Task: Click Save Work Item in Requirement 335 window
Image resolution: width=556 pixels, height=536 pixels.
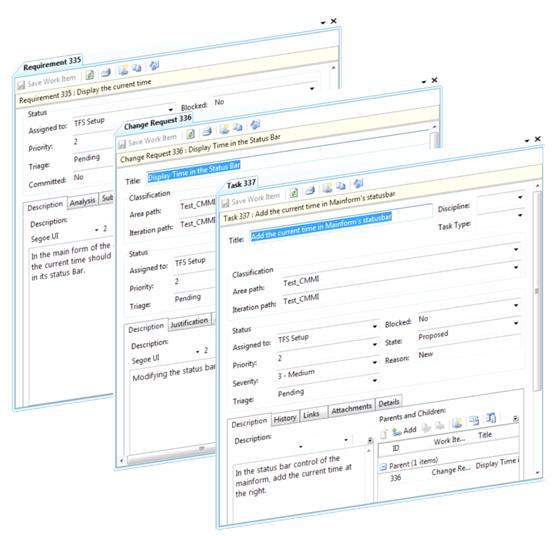Action: click(x=47, y=81)
